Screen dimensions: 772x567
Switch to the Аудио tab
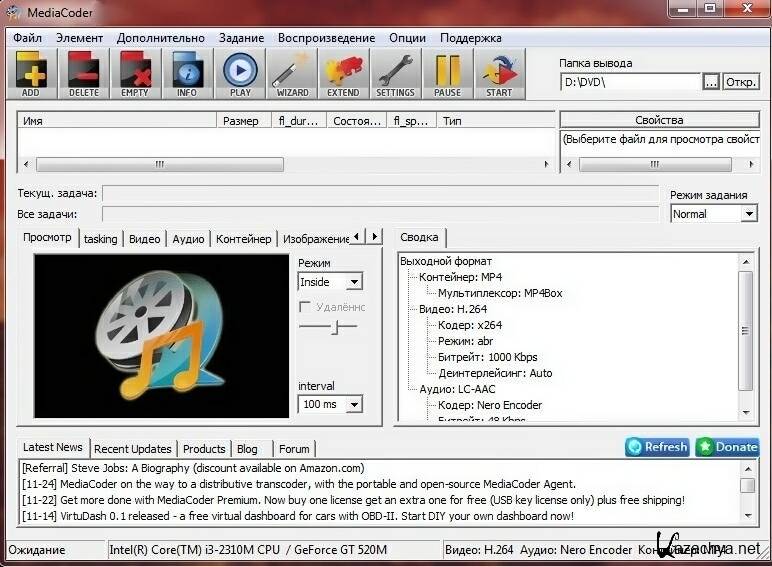click(188, 239)
